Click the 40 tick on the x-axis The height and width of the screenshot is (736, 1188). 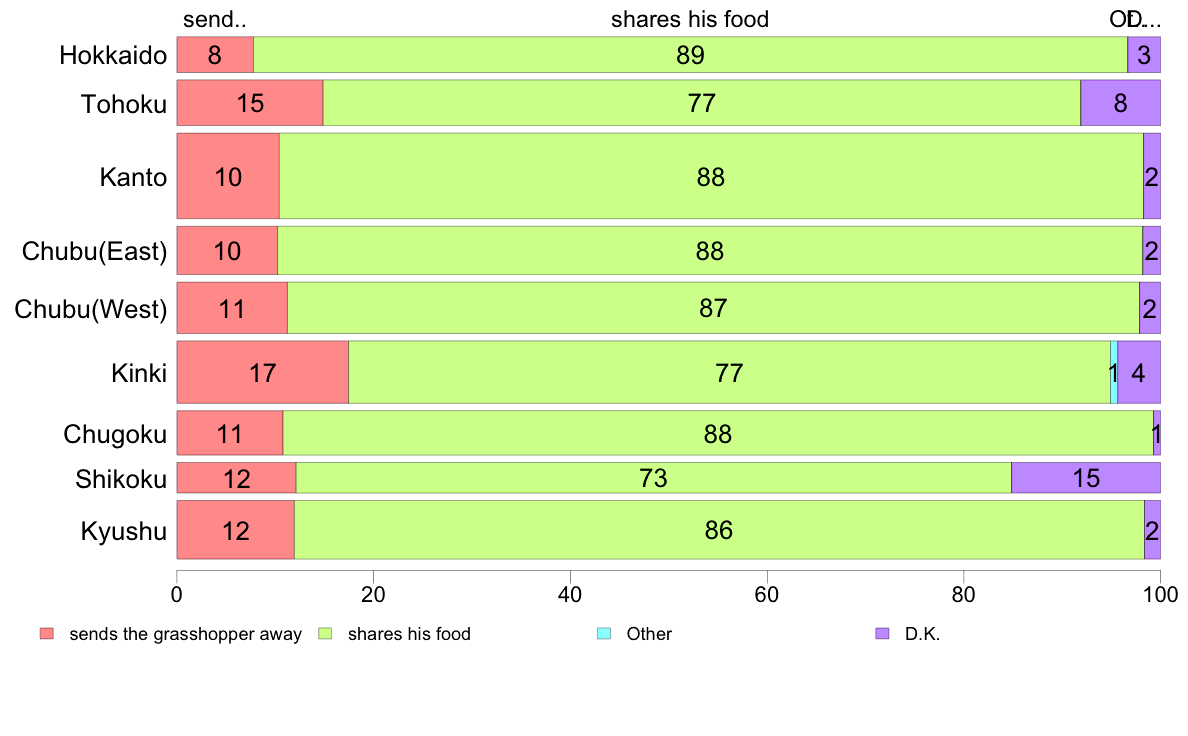570,594
